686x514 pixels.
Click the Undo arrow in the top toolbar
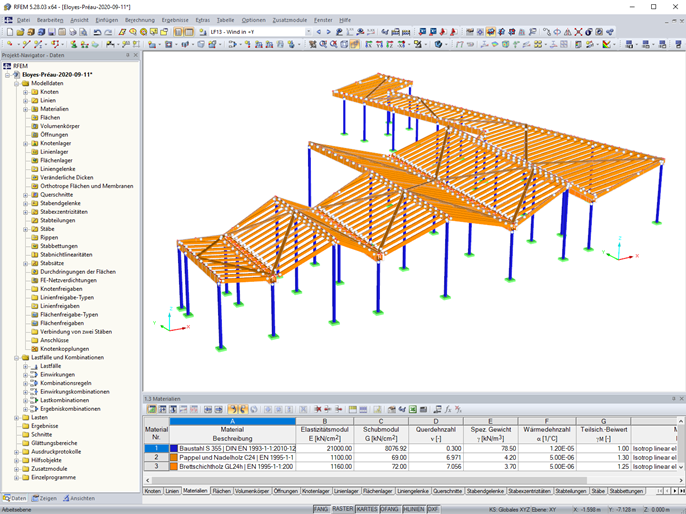pos(97,32)
